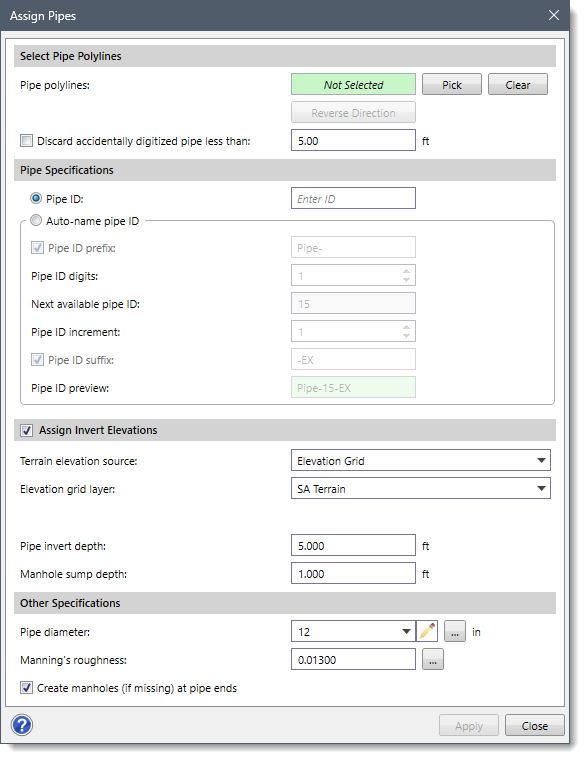Open the Elevation grid layer dropdown
Screen dimensions: 585x759
pos(420,488)
